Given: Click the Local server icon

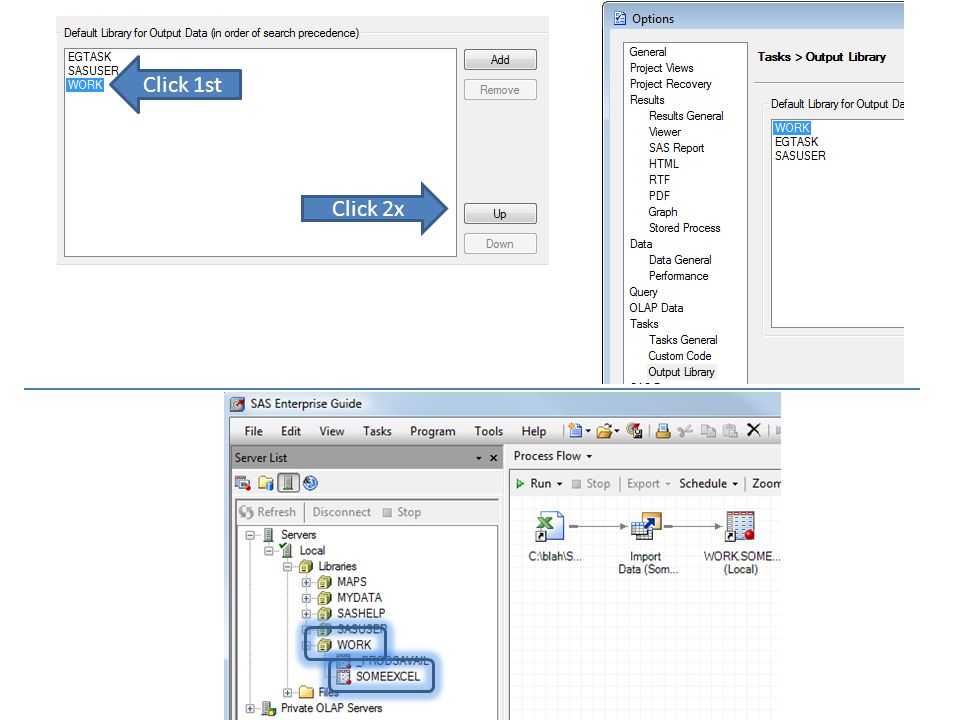Looking at the screenshot, I should tap(286, 550).
